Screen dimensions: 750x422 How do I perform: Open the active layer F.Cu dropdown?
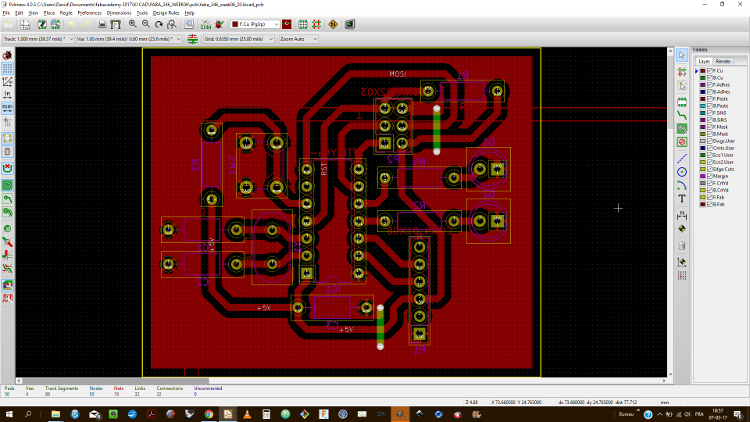point(254,24)
